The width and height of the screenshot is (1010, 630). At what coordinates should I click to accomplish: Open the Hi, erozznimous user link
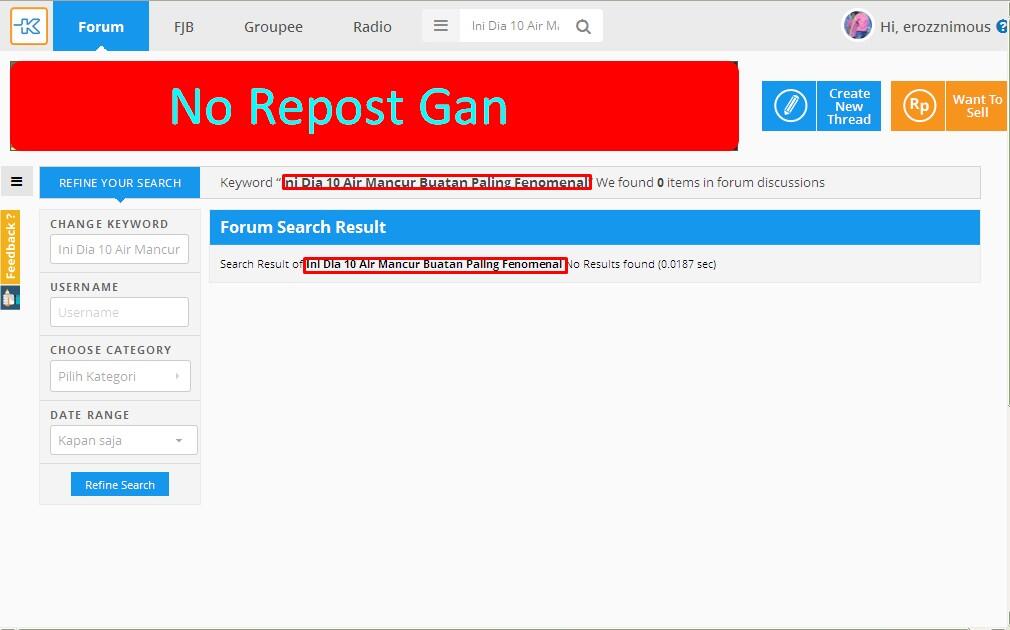935,26
